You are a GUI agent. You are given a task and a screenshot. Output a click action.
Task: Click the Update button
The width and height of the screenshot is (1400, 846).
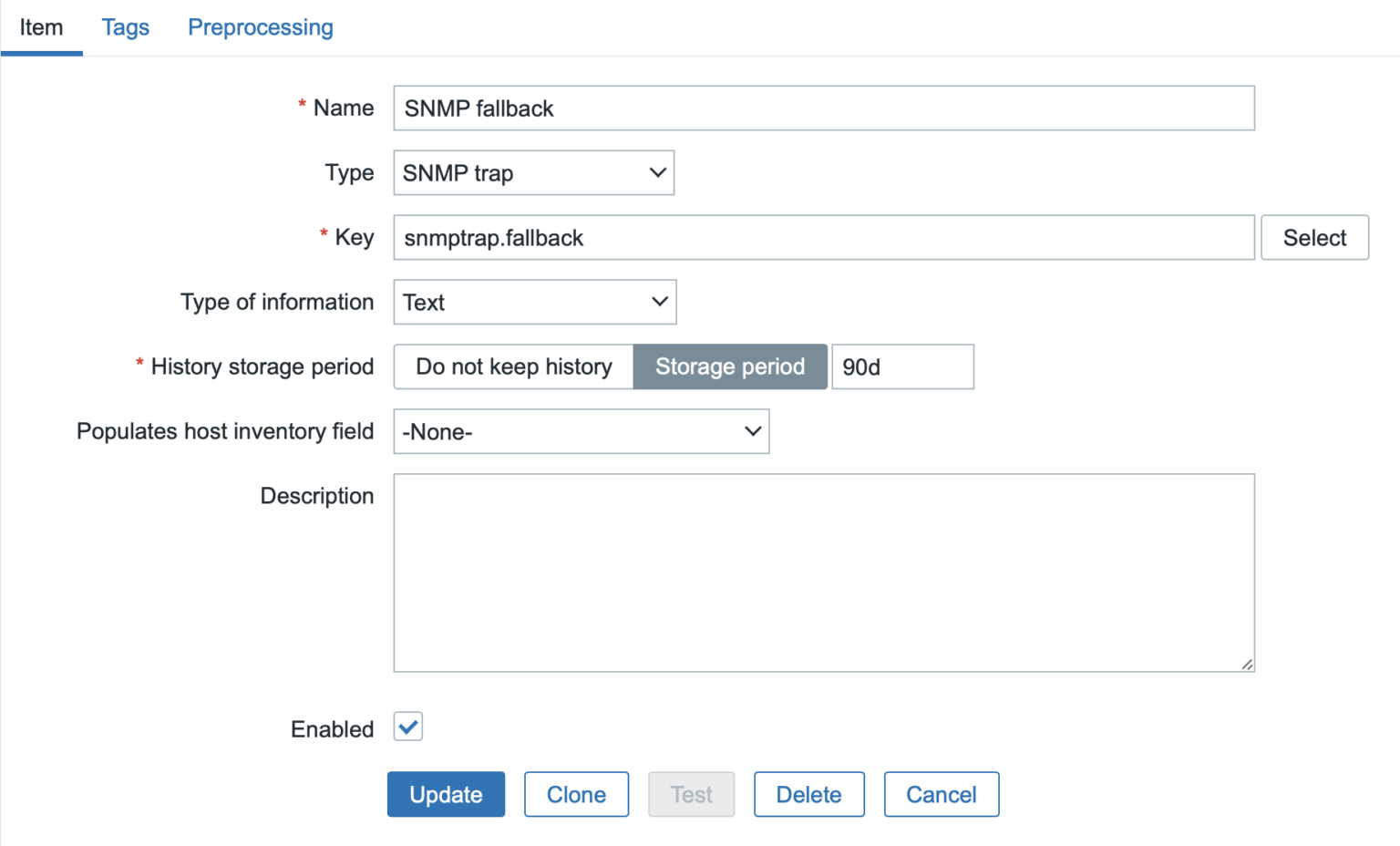click(x=446, y=794)
